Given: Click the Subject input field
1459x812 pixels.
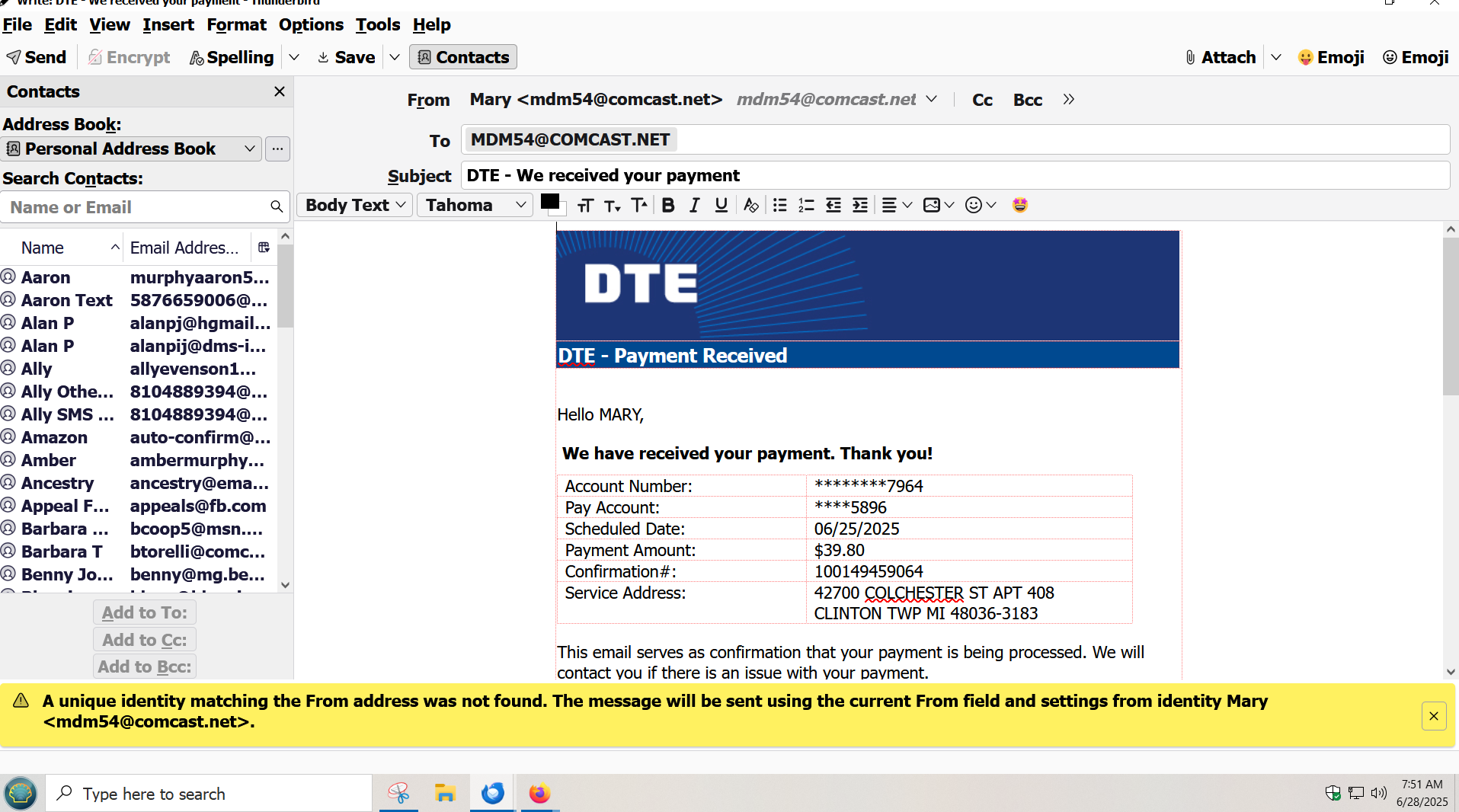Looking at the screenshot, I should [955, 175].
